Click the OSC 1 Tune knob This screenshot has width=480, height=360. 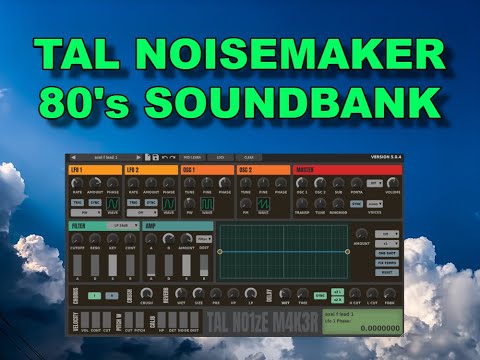coord(190,183)
